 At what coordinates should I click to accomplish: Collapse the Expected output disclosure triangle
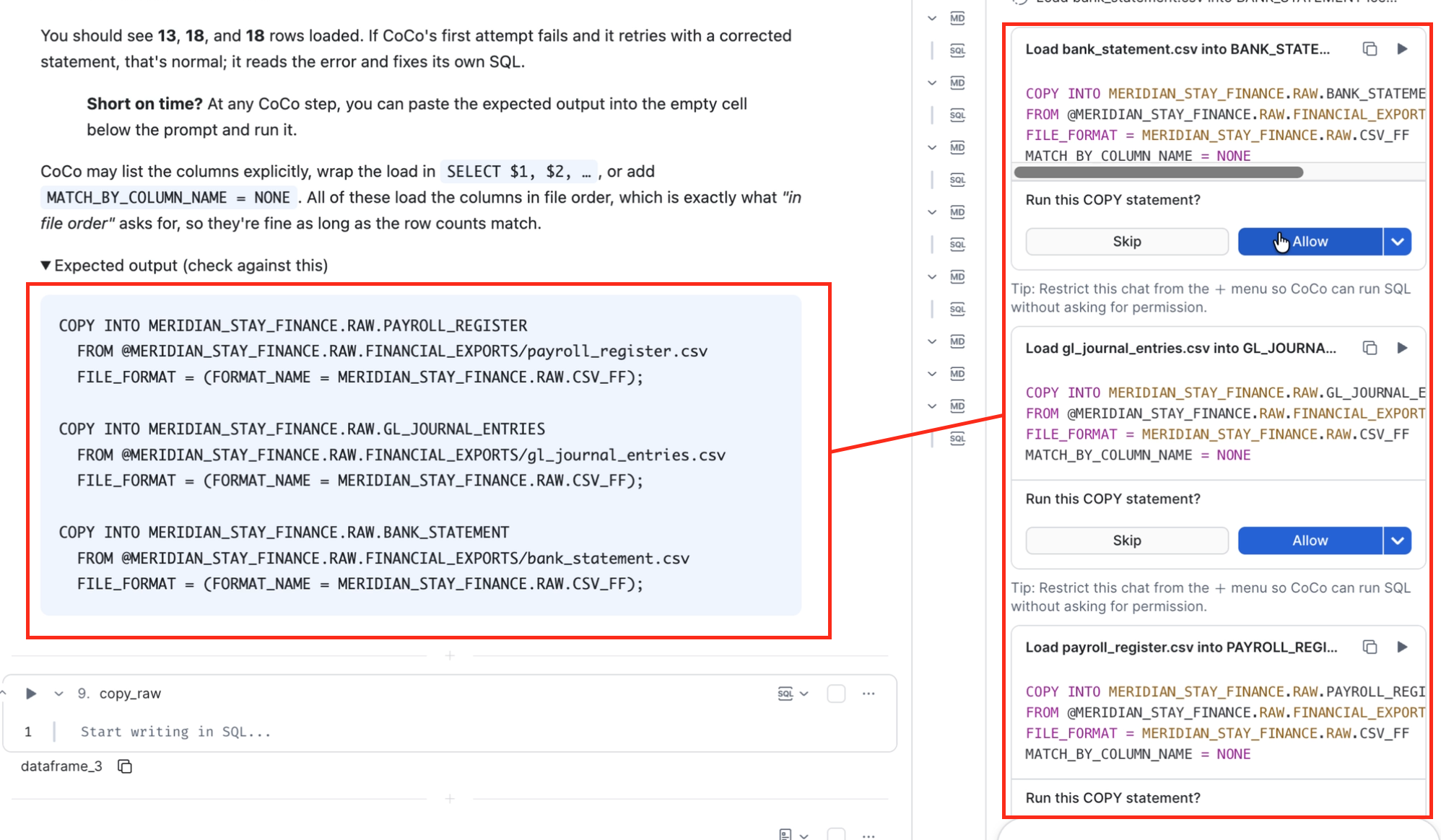pos(45,266)
